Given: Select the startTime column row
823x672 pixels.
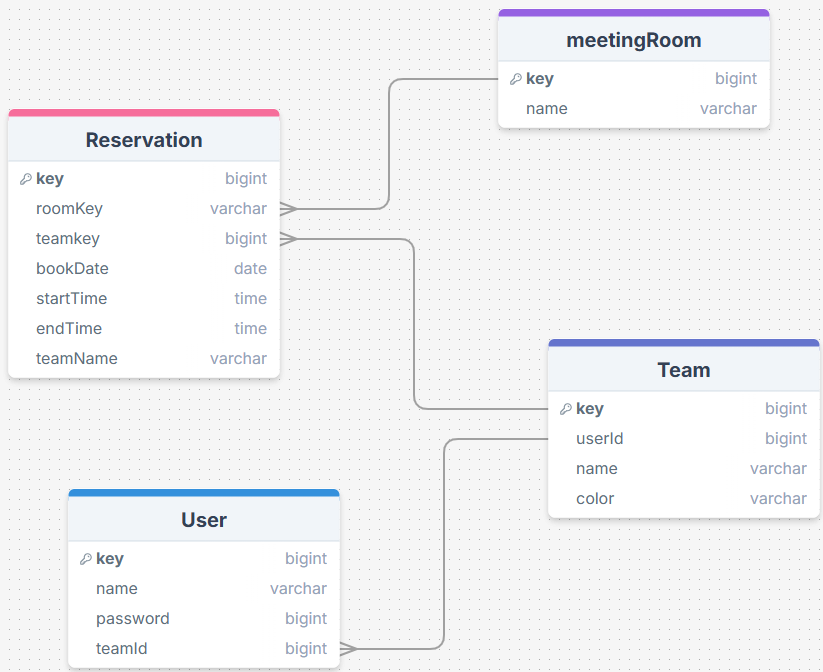Looking at the screenshot, I should (144, 298).
